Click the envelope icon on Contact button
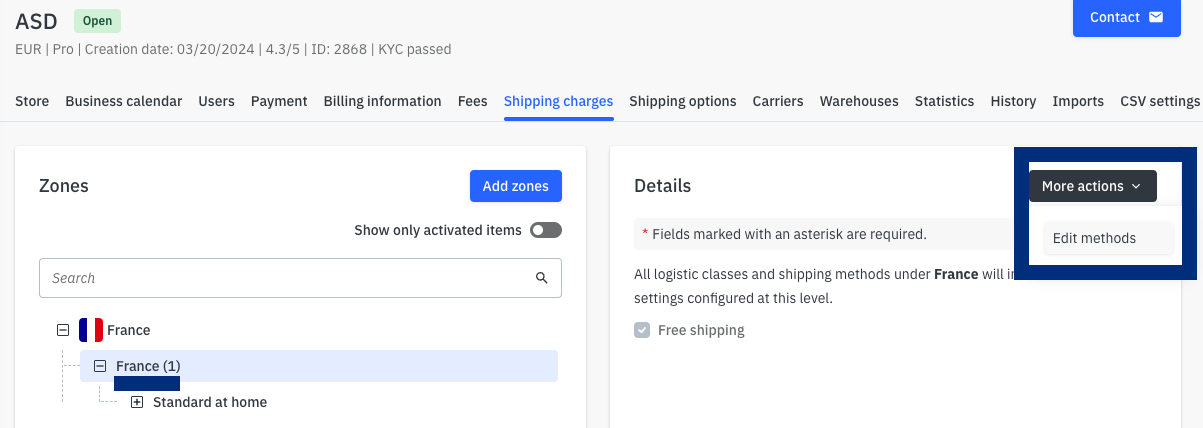This screenshot has width=1203, height=428. tap(1156, 17)
